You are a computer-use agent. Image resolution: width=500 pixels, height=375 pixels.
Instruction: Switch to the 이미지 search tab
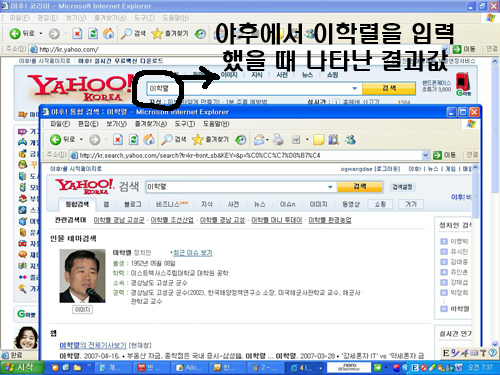pyautogui.click(x=318, y=204)
